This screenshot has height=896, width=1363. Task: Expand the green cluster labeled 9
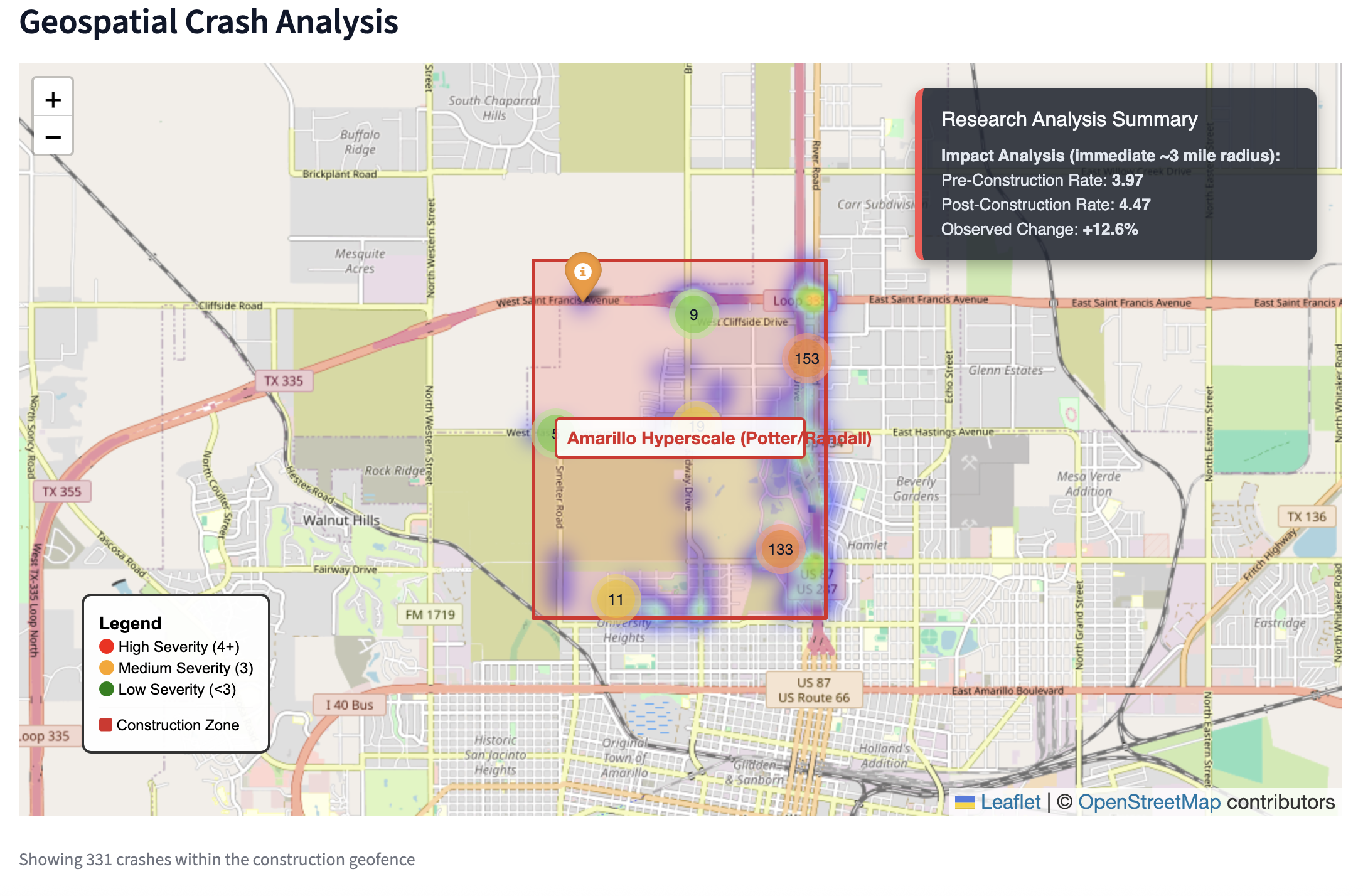(x=693, y=314)
